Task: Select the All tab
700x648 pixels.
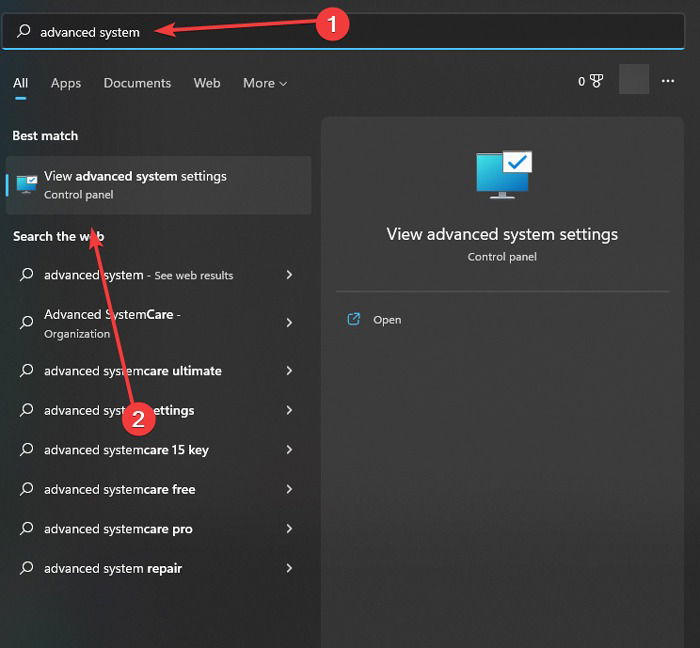Action: [x=21, y=83]
